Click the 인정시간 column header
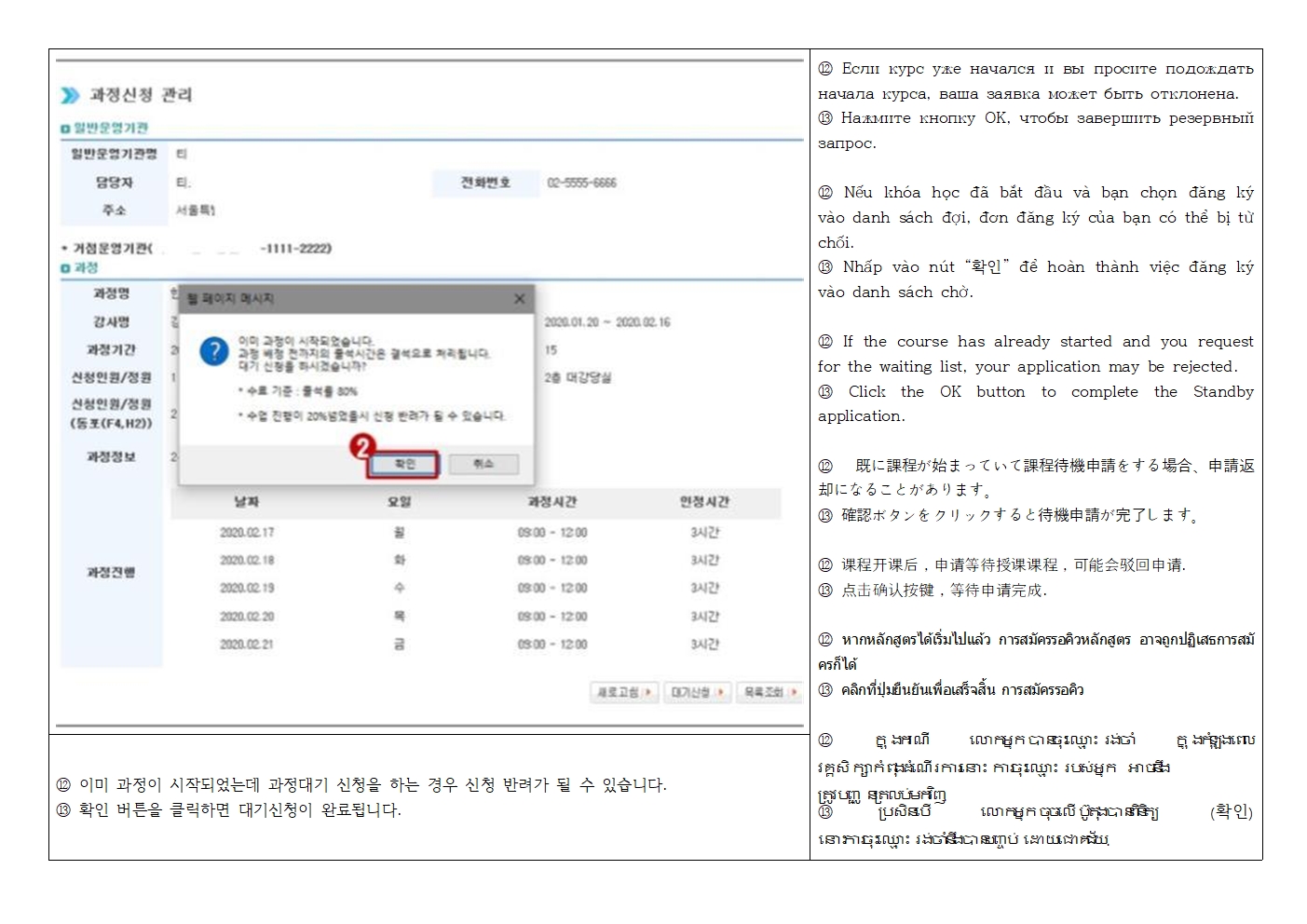The height and width of the screenshot is (924, 1307). (x=704, y=502)
